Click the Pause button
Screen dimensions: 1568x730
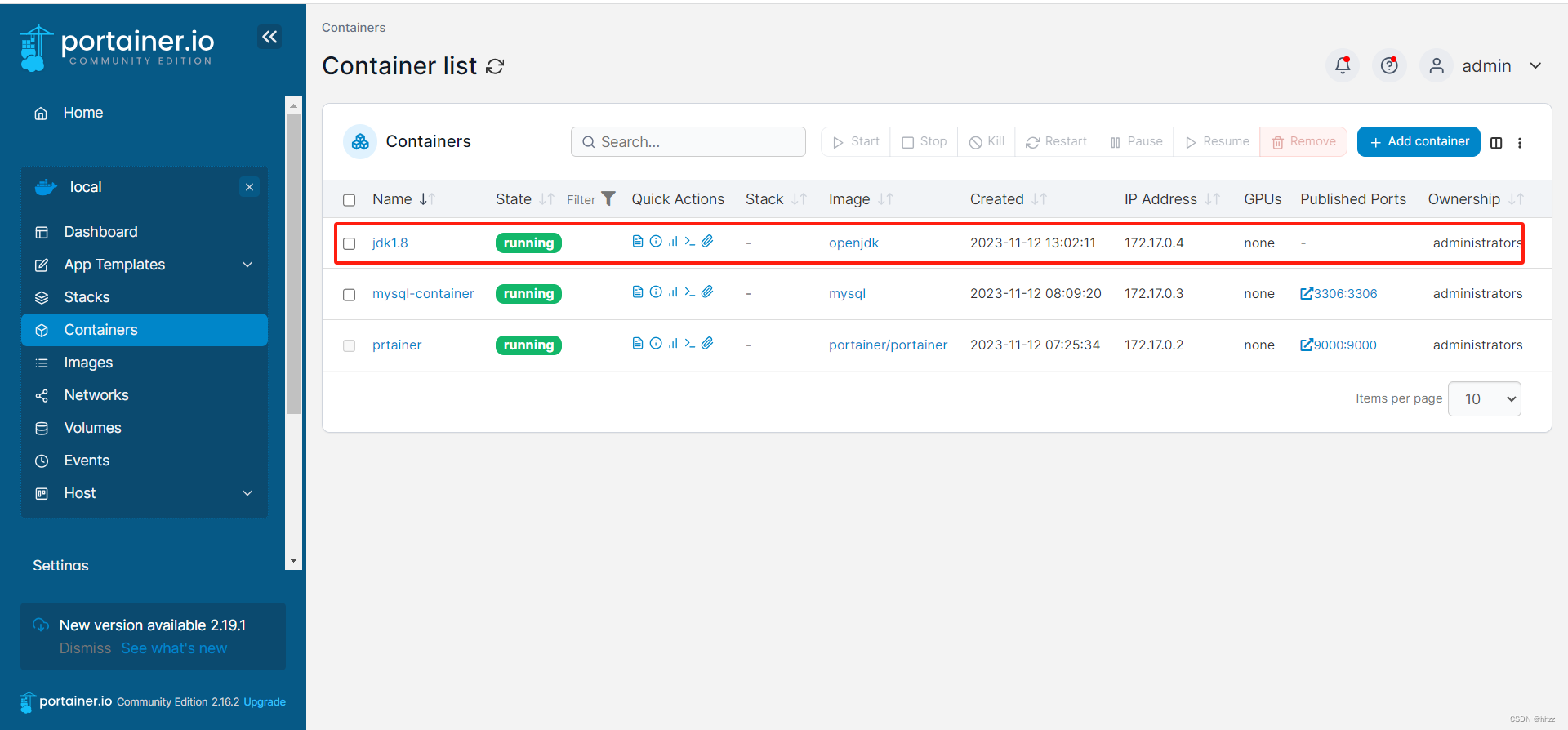pyautogui.click(x=1136, y=141)
